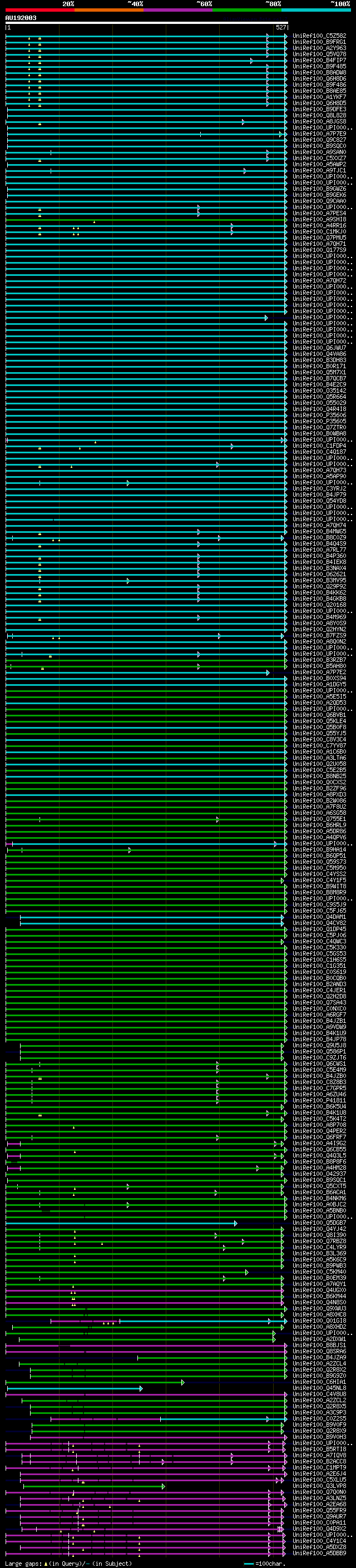Click hit label UniRef100_Q20168
Screen dimensions: 356x1568
[319, 605]
